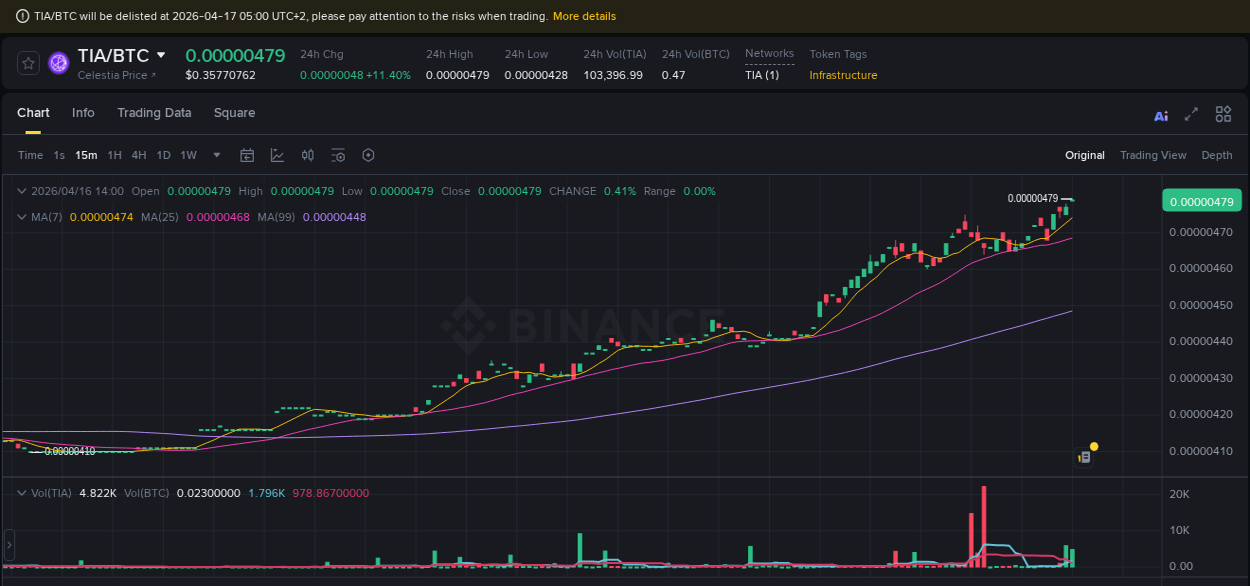1250x586 pixels.
Task: Click the 24h change +11.40% value
Action: 388,75
